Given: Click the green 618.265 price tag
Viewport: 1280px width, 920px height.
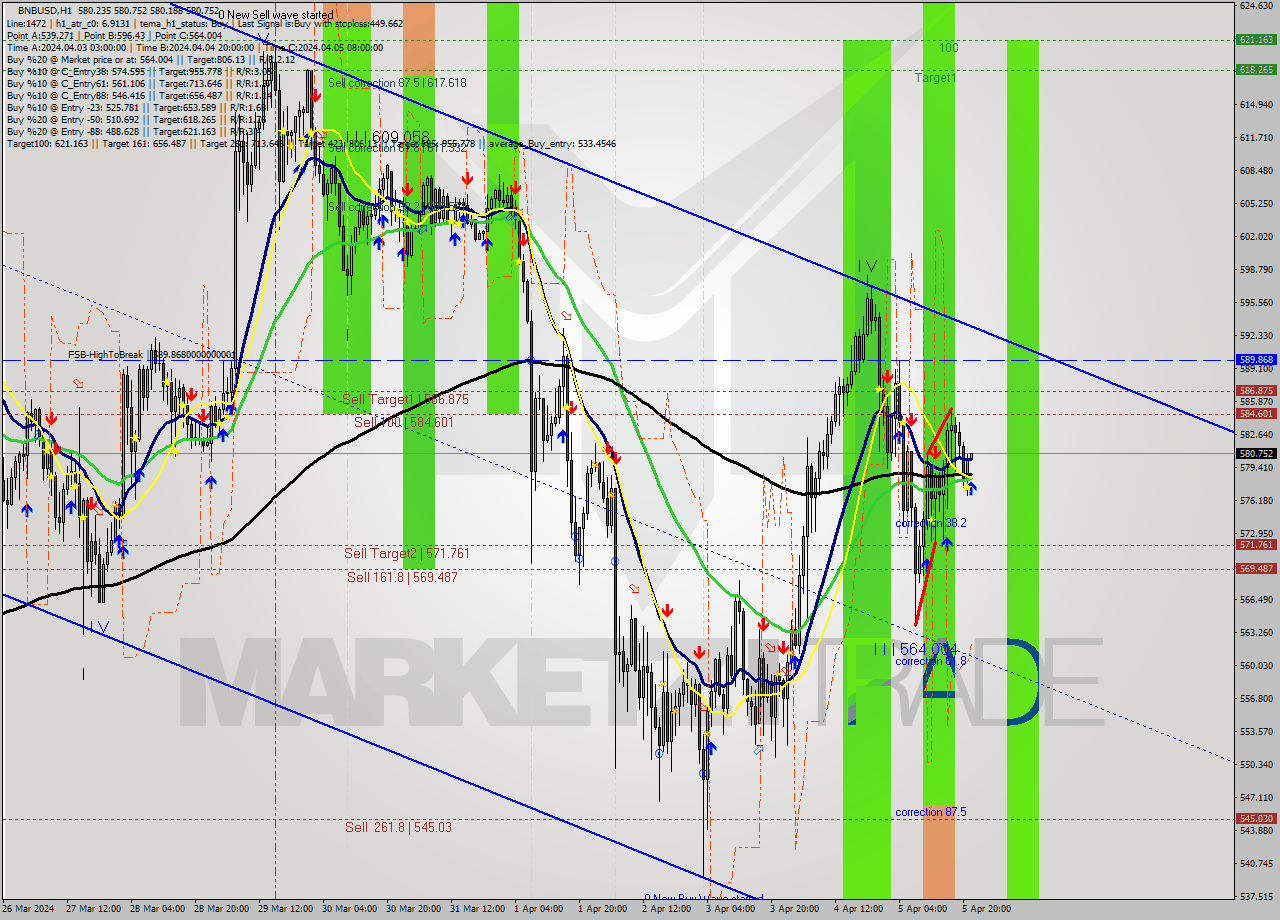Looking at the screenshot, I should point(1256,70).
